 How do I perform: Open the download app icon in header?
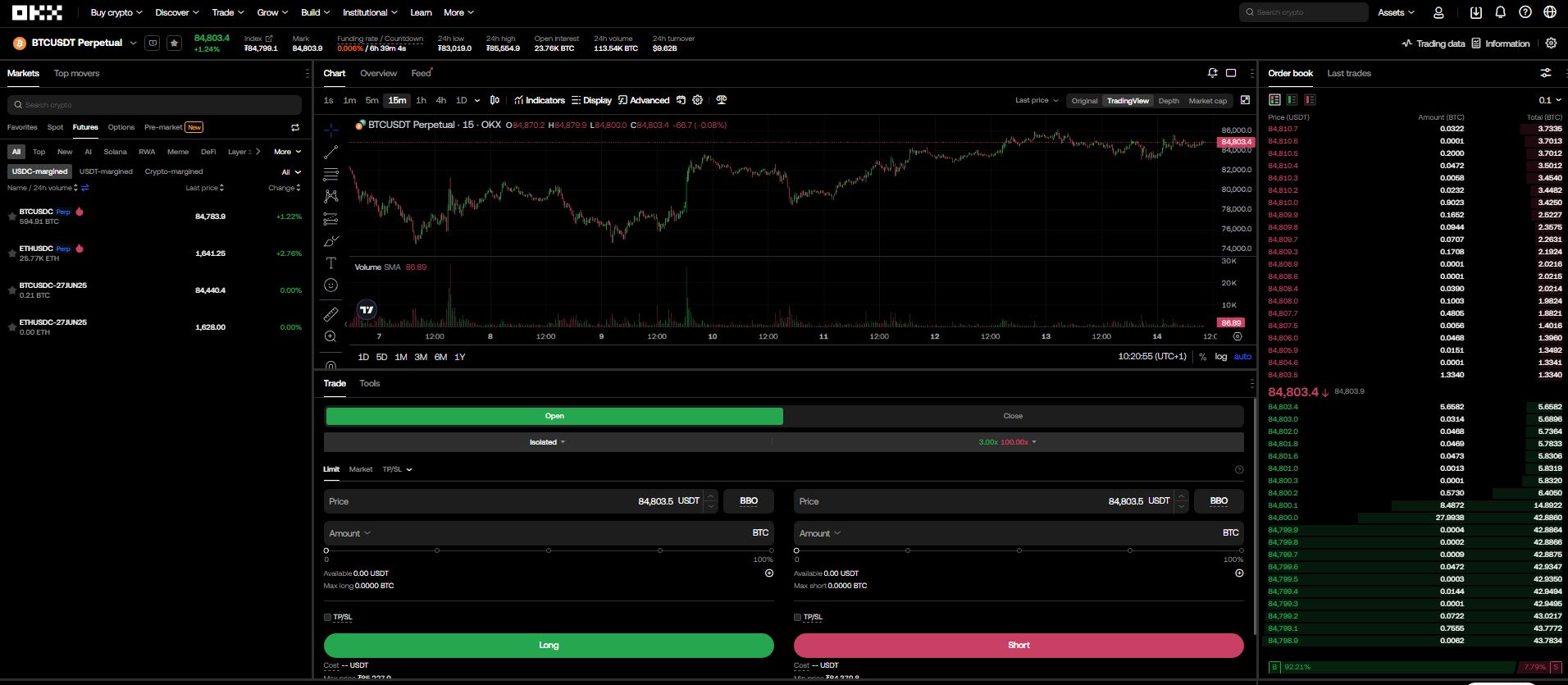[1476, 12]
